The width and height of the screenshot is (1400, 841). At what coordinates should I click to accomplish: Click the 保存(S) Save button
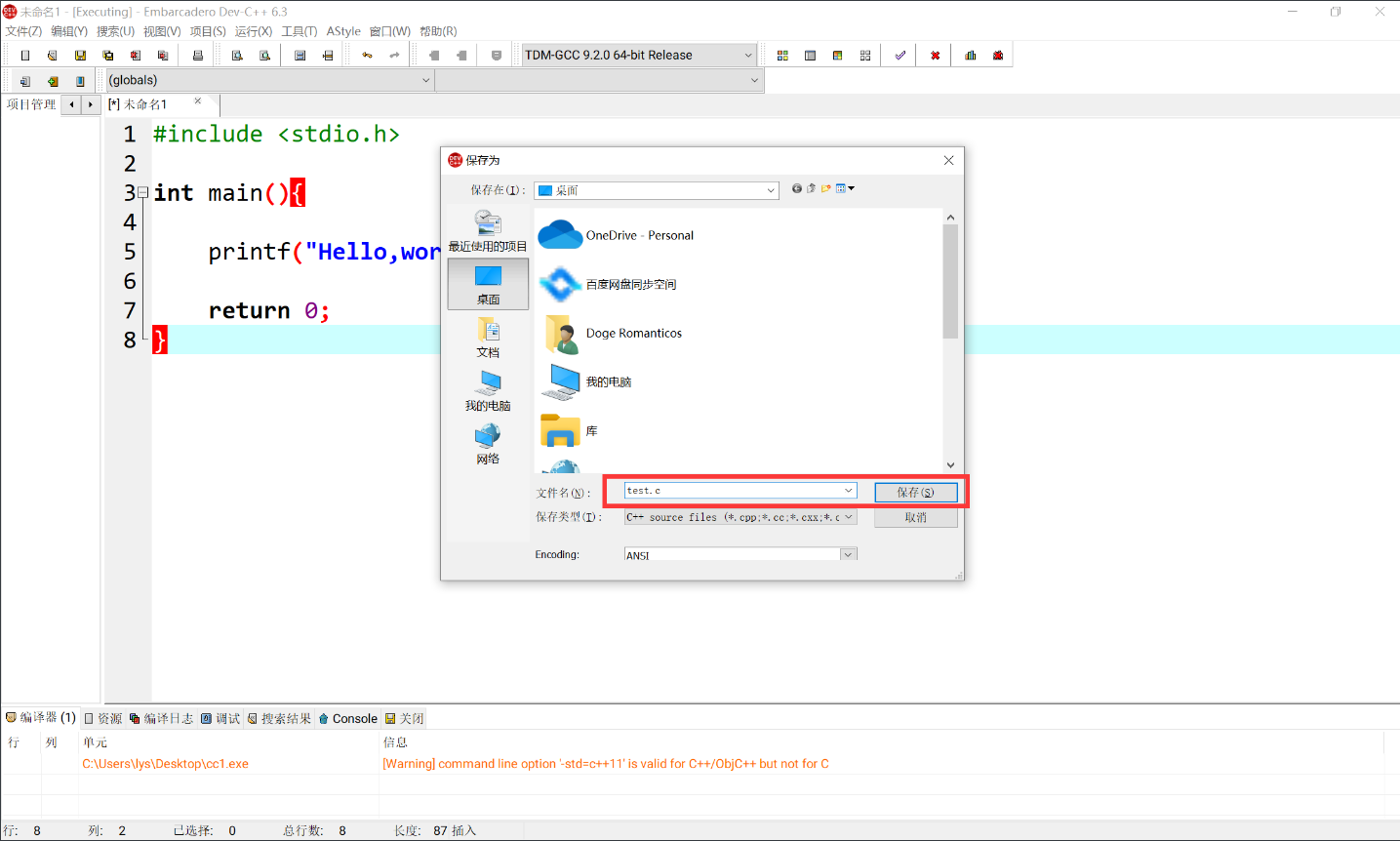tap(915, 493)
